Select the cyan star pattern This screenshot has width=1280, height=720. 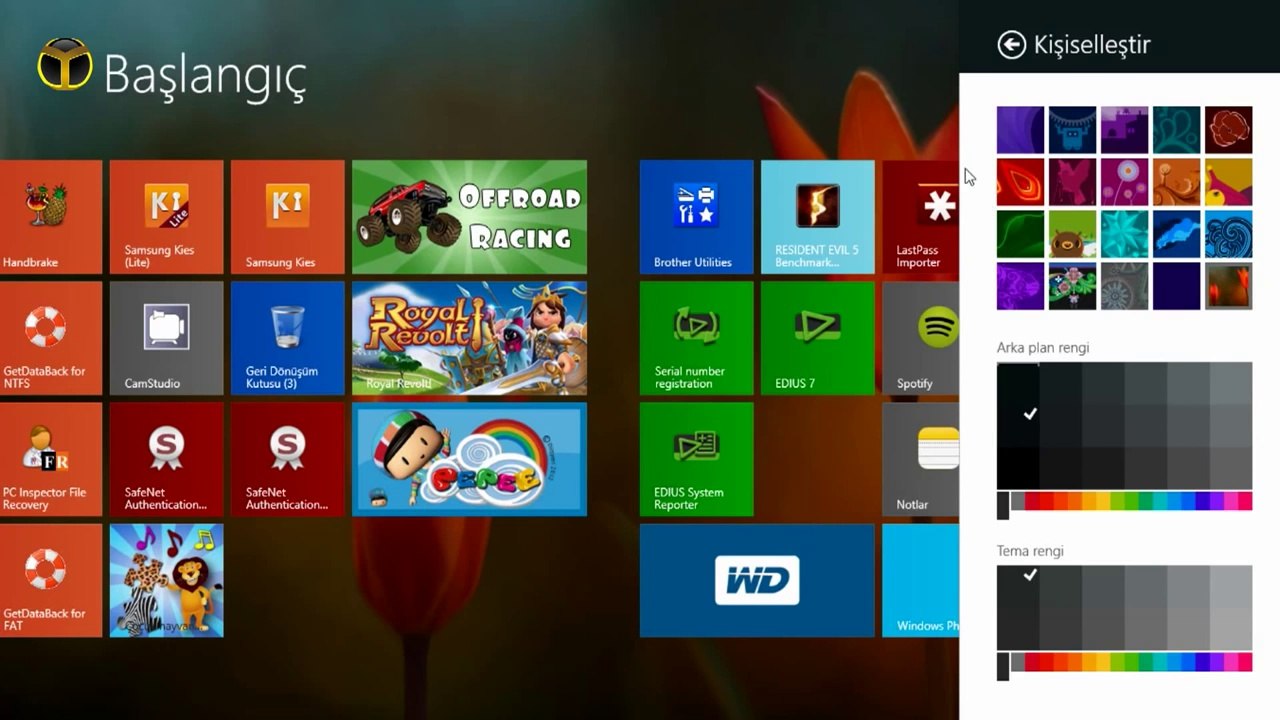[1124, 234]
